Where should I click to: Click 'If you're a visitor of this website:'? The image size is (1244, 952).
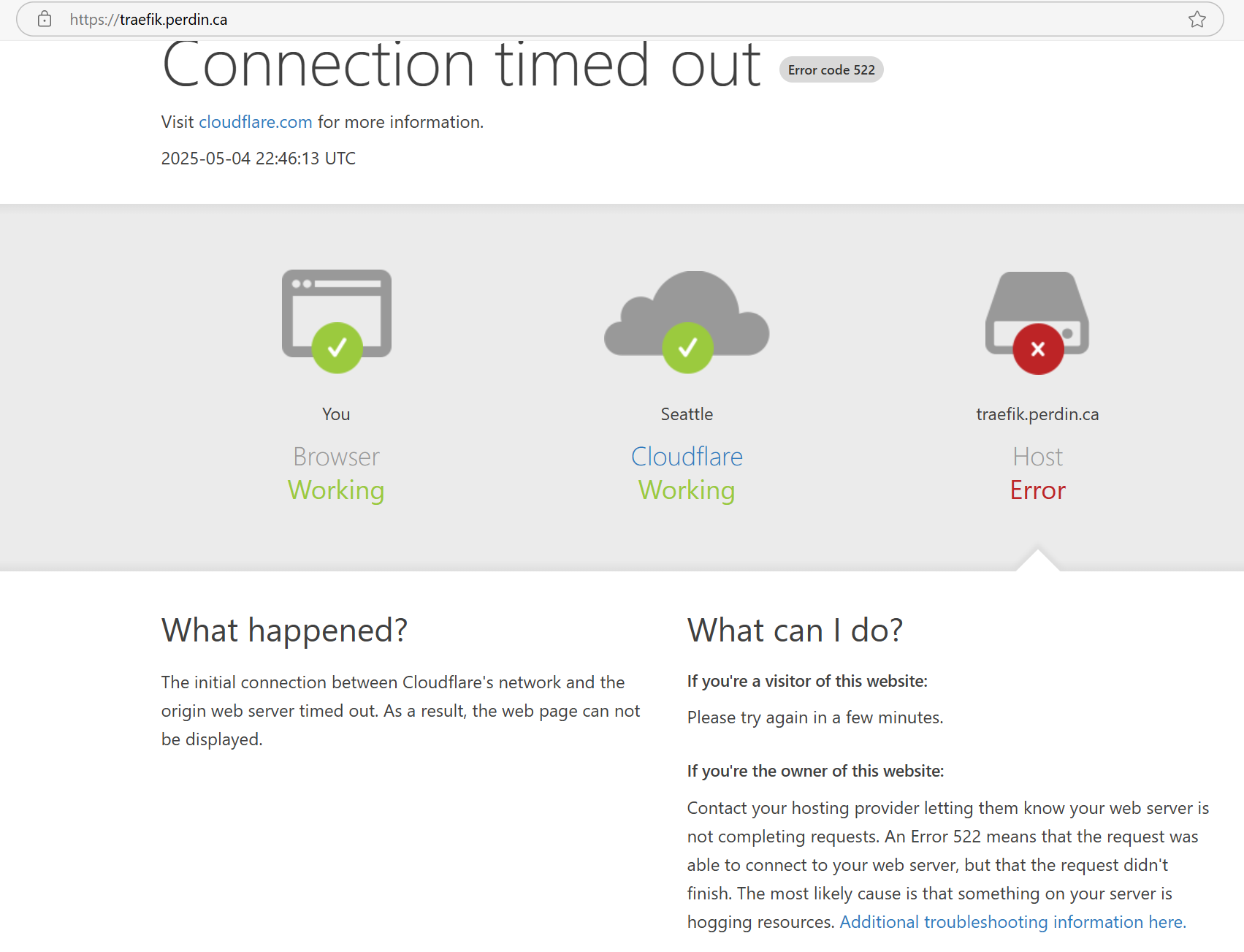tap(807, 681)
